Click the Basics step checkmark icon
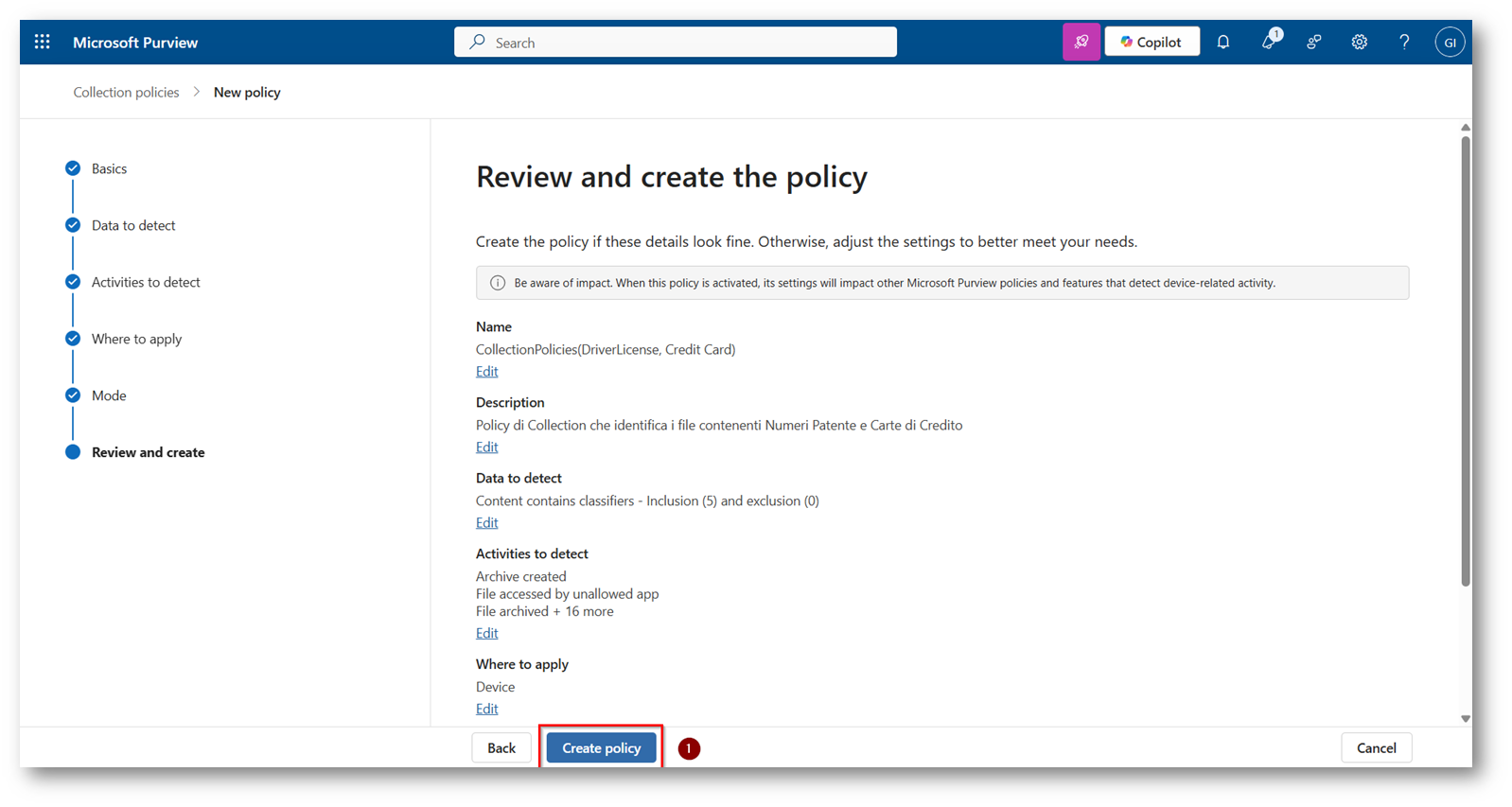This screenshot has width=1512, height=807. pos(73,168)
